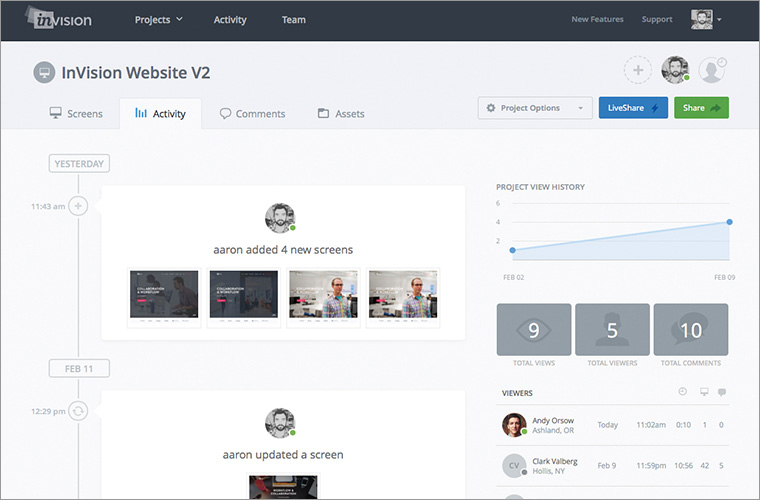
Task: Sort viewers by the clock icon
Action: [x=682, y=391]
